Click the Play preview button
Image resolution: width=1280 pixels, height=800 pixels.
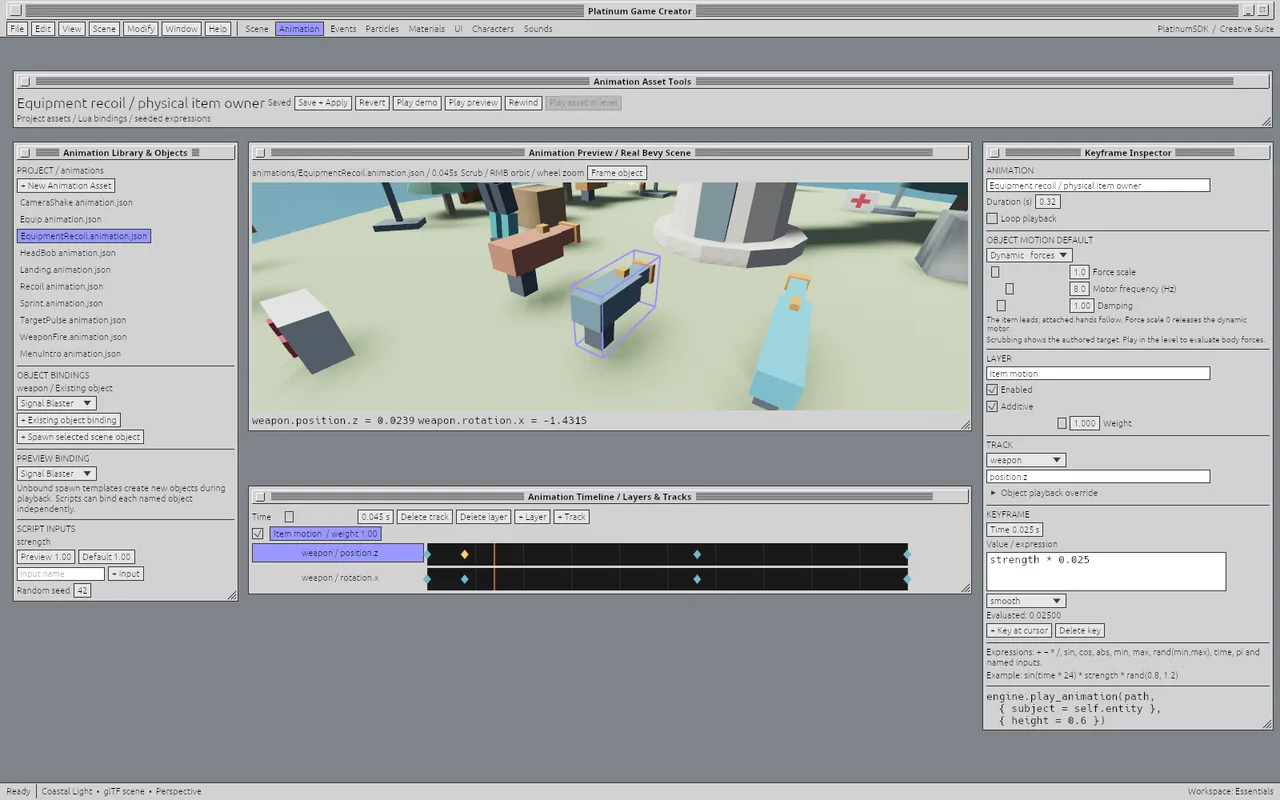[473, 103]
